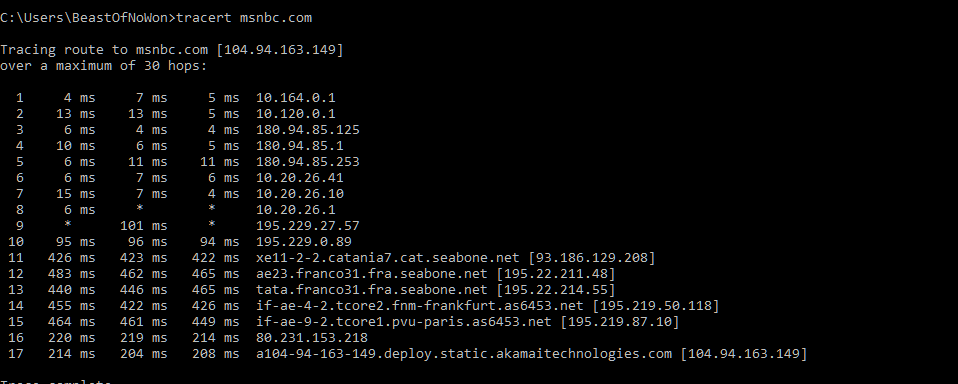The width and height of the screenshot is (958, 384).
Task: Click the 101 ms value on hop 9
Action: pyautogui.click(x=144, y=226)
